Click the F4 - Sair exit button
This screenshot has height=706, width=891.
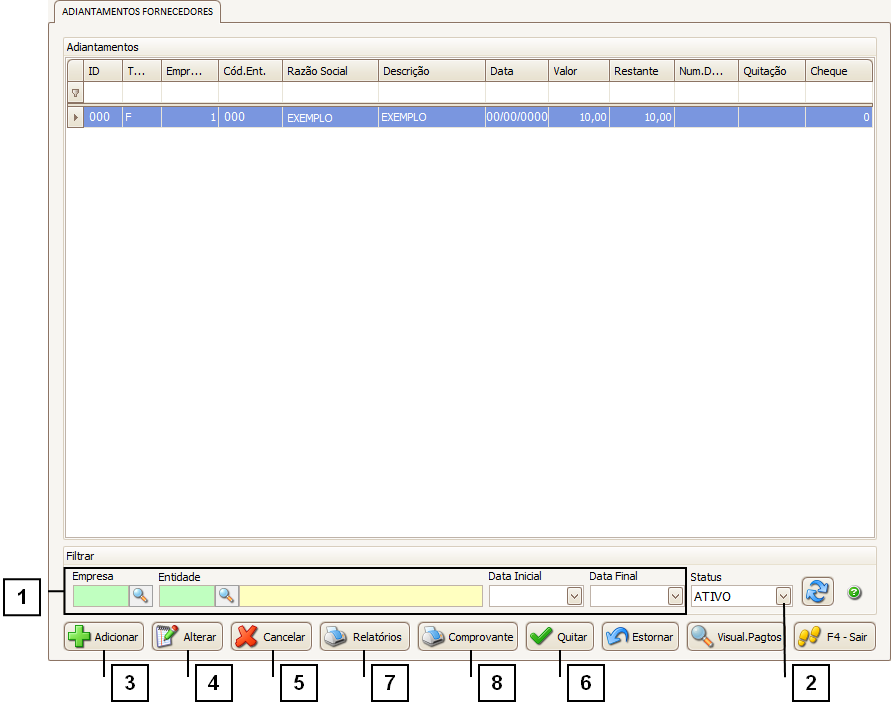click(x=834, y=637)
